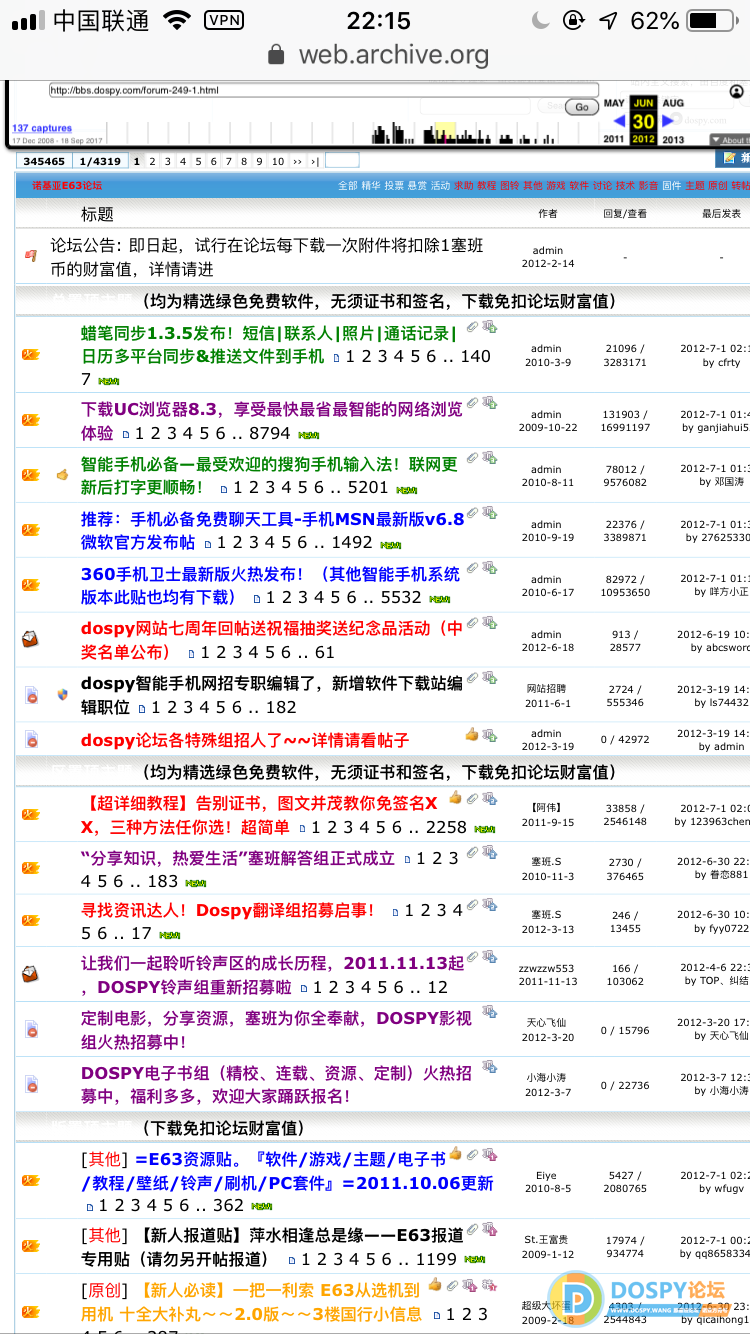
Task: Jump to page 5532 of 360手机卫士 thread
Action: (401, 597)
